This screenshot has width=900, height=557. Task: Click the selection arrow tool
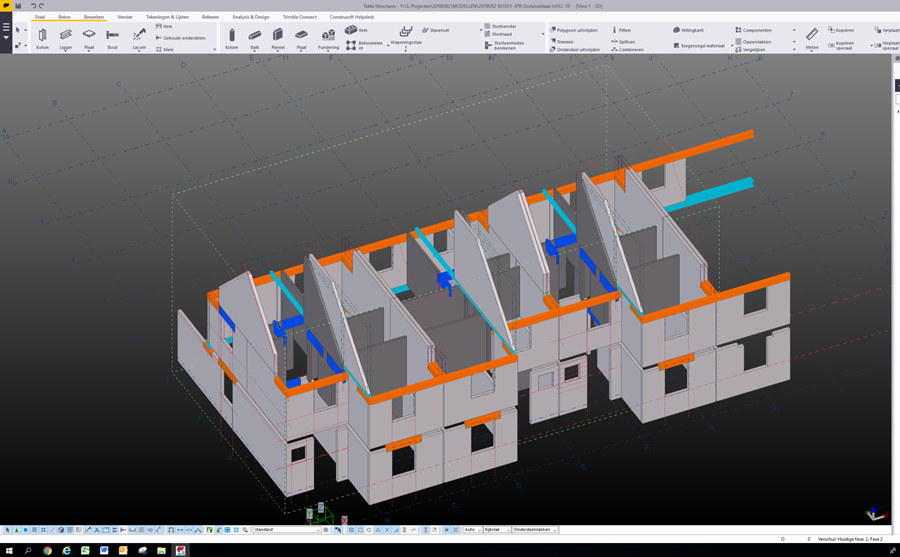pos(18,30)
